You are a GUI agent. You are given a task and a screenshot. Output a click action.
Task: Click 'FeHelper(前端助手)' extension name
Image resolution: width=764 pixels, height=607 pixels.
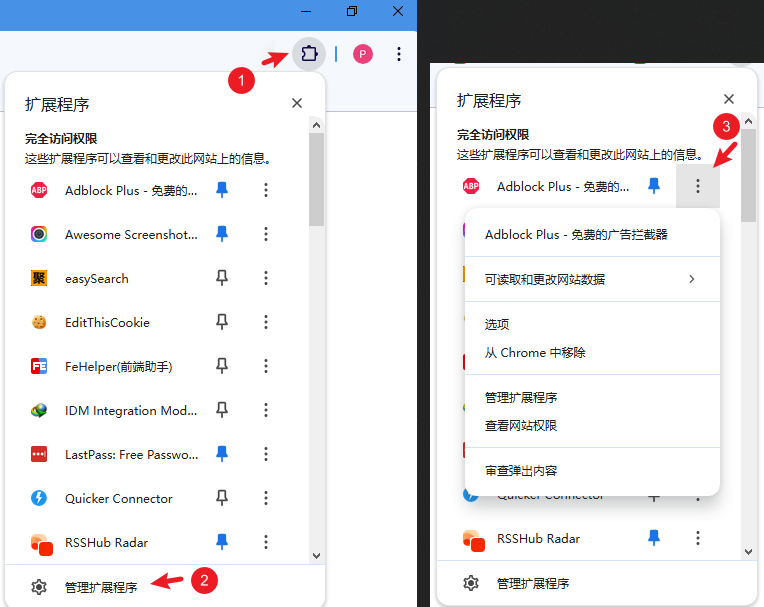[x=118, y=366]
